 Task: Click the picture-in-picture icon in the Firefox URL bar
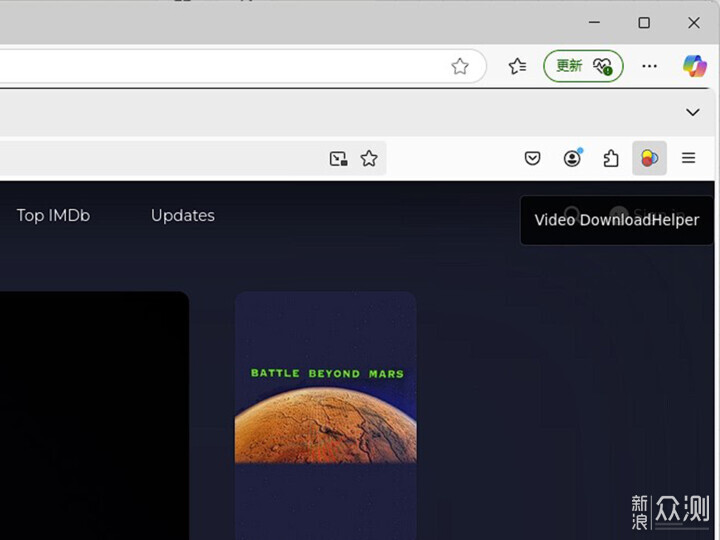[338, 158]
